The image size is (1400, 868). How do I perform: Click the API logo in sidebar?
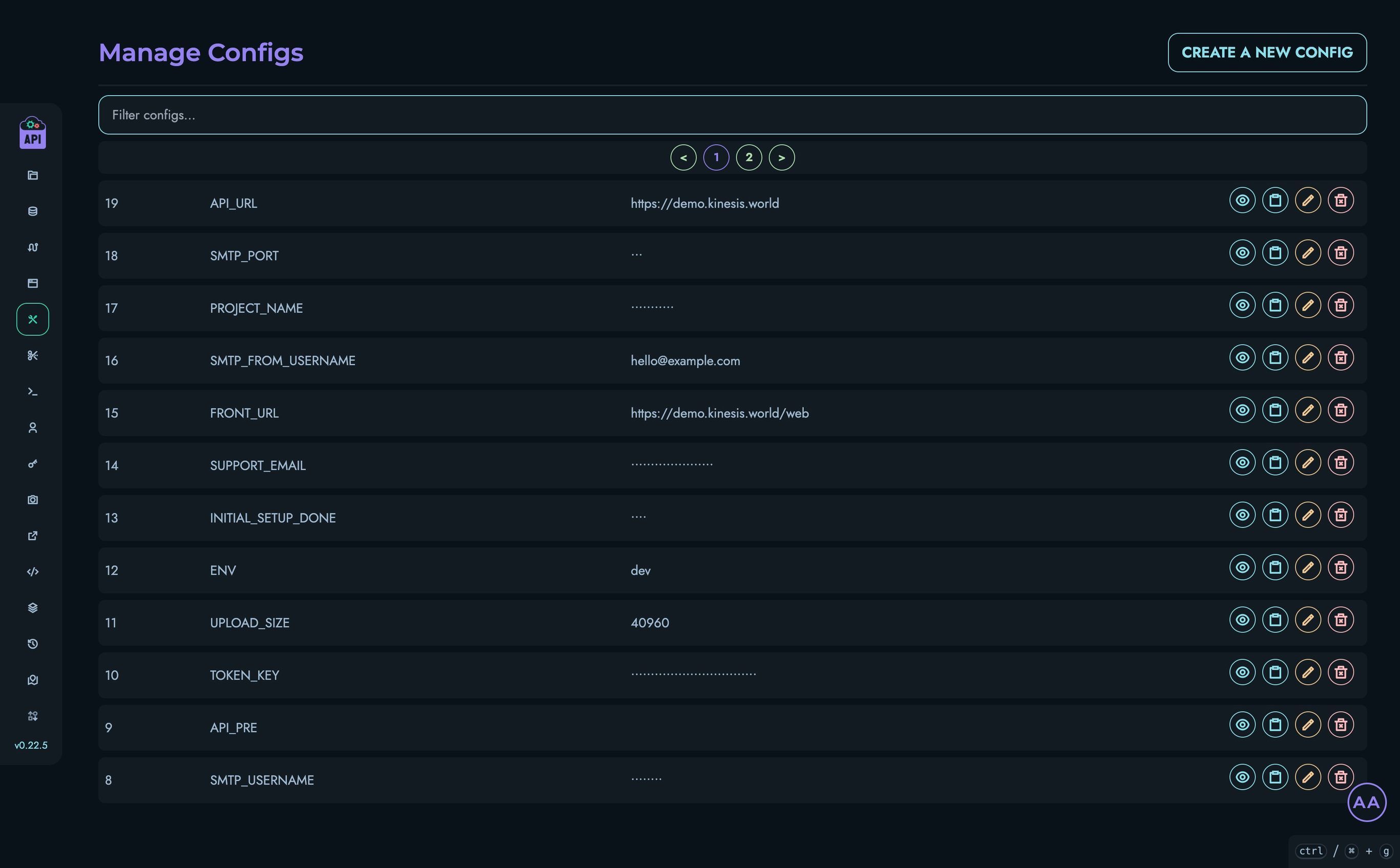pos(33,133)
